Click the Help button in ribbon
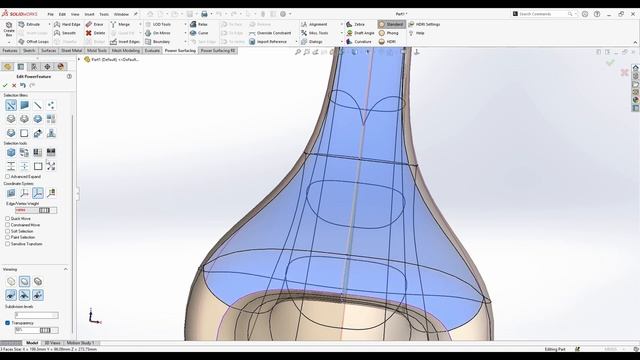Screen dimensions: 640x360 point(417,33)
